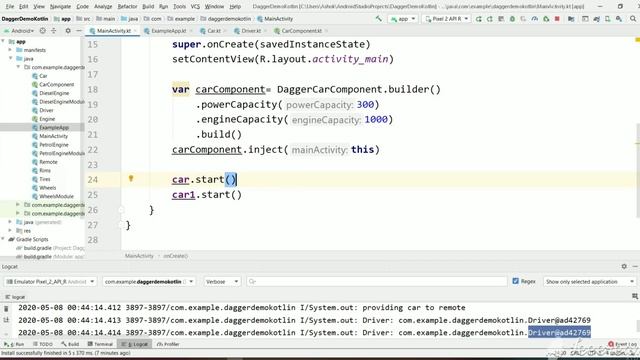Open the File menu
Screen dimensions: 640x360
coord(10,7)
